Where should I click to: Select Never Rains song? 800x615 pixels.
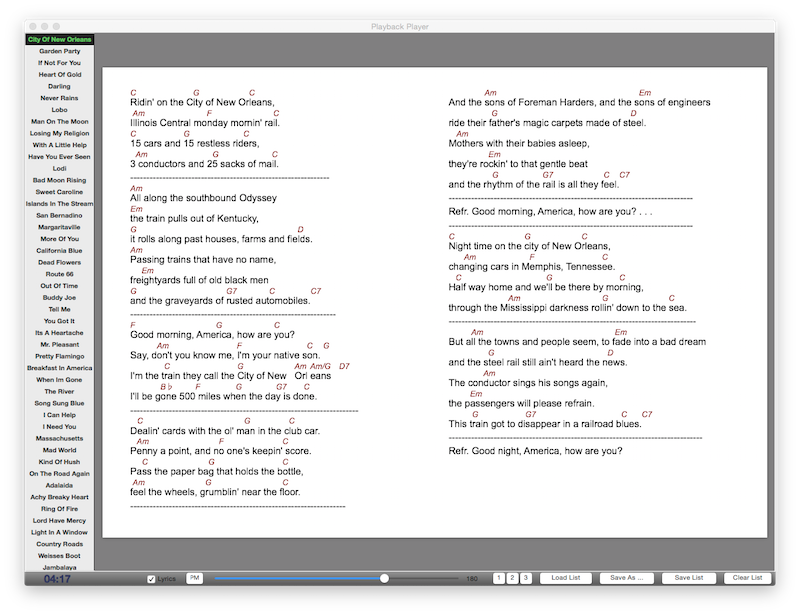(60, 98)
